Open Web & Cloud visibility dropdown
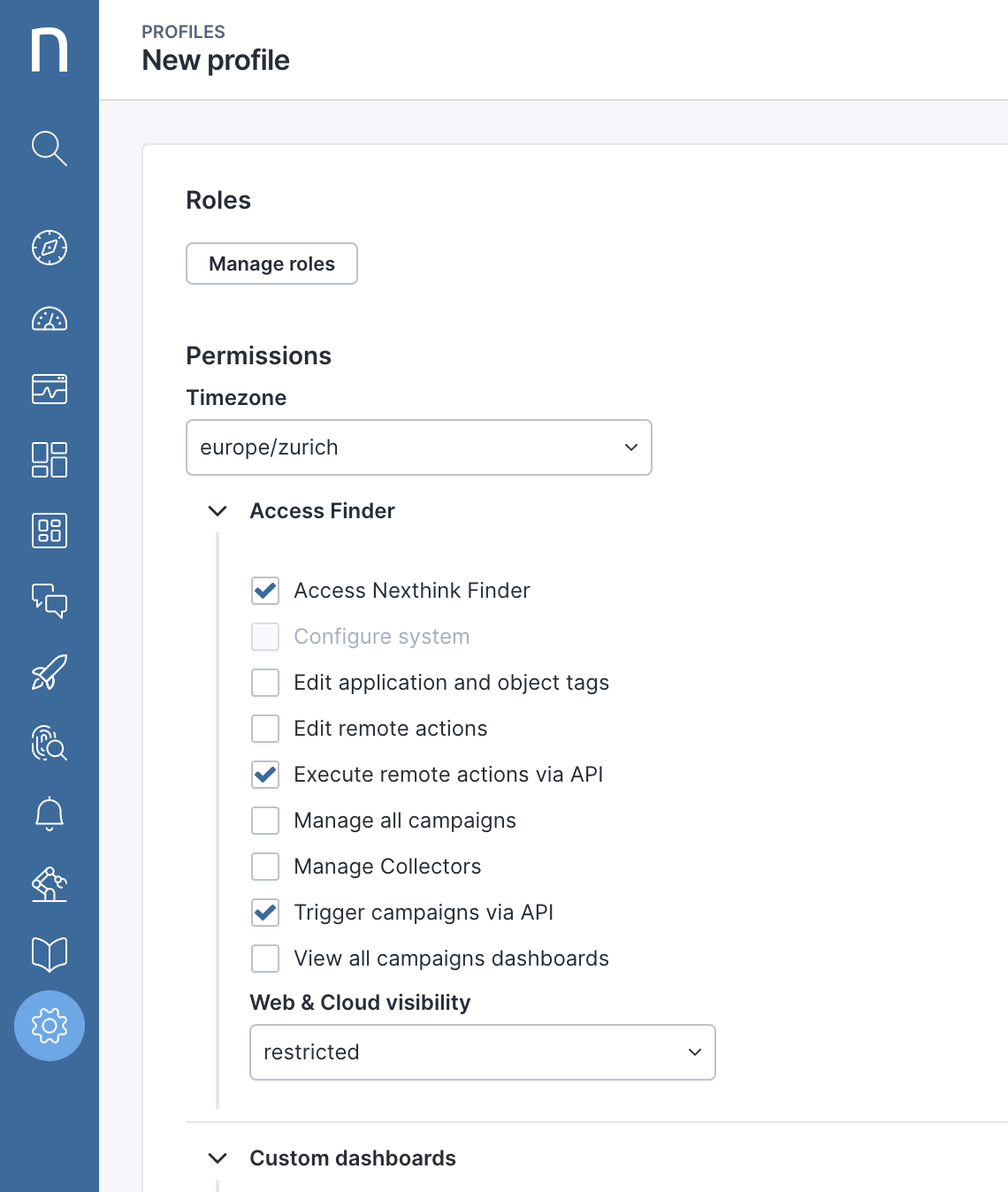Viewport: 1008px width, 1192px height. 482,1052
